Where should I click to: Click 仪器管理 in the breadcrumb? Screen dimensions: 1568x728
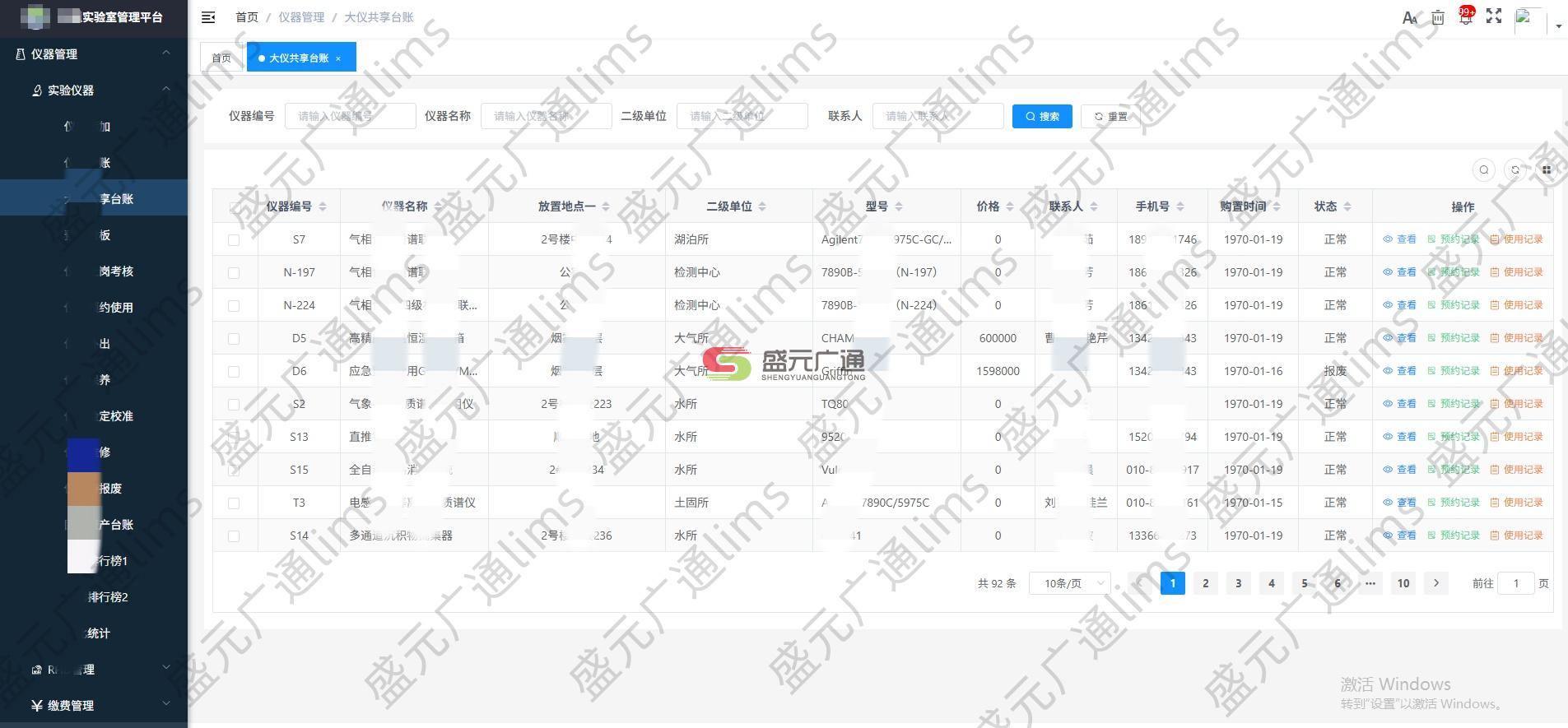(x=301, y=17)
